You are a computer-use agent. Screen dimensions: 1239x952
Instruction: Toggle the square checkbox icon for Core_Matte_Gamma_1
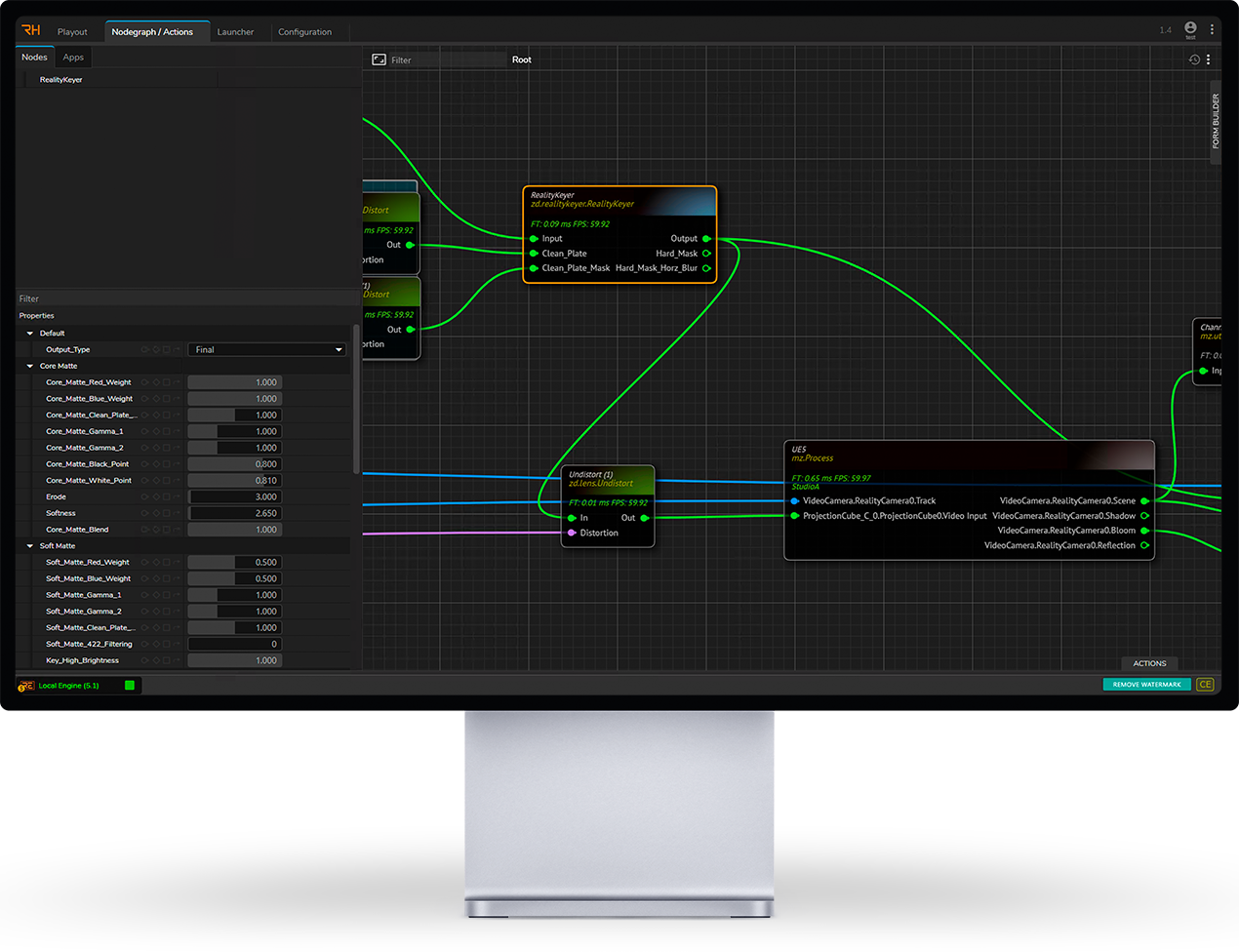tap(166, 431)
